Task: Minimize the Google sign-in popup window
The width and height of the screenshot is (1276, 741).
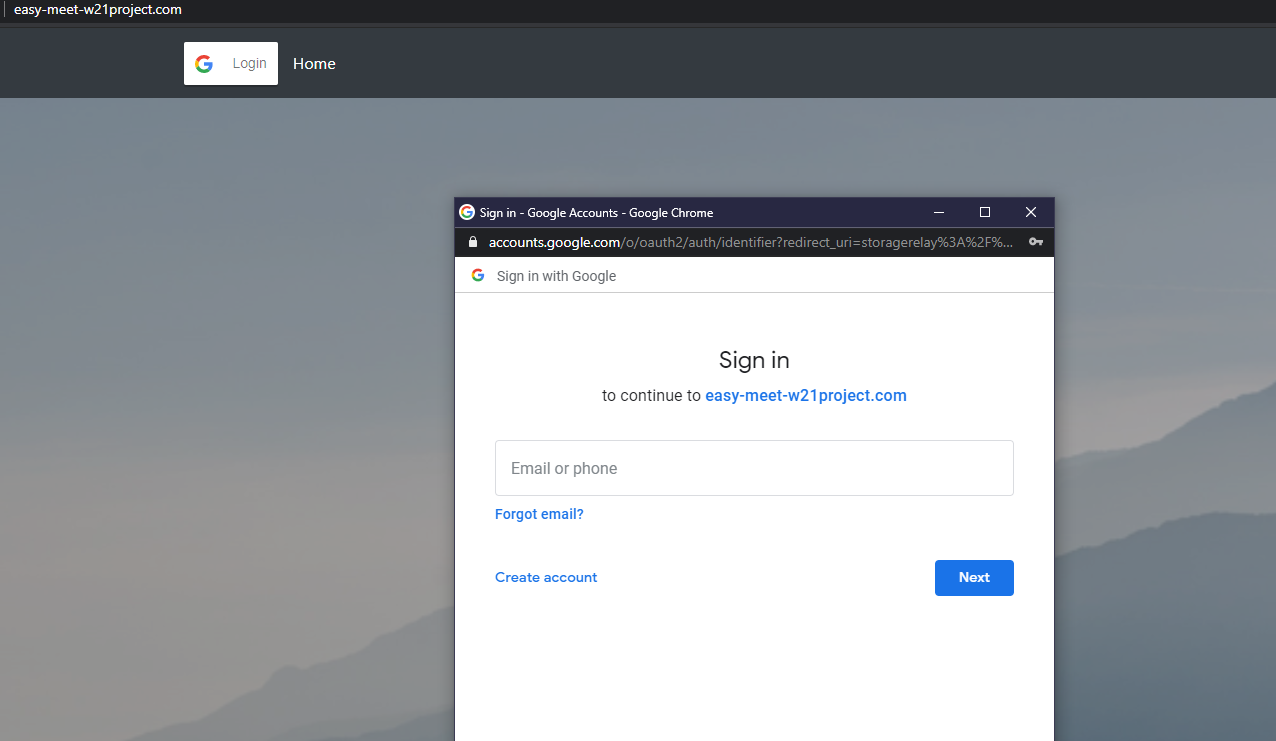Action: pos(938,212)
